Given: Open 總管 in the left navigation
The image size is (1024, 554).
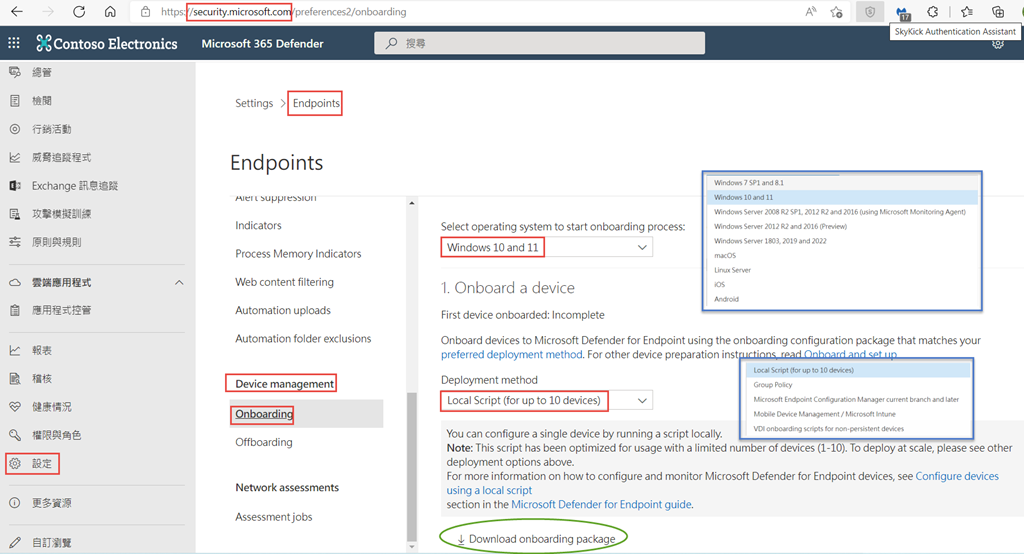Looking at the screenshot, I should coord(42,73).
